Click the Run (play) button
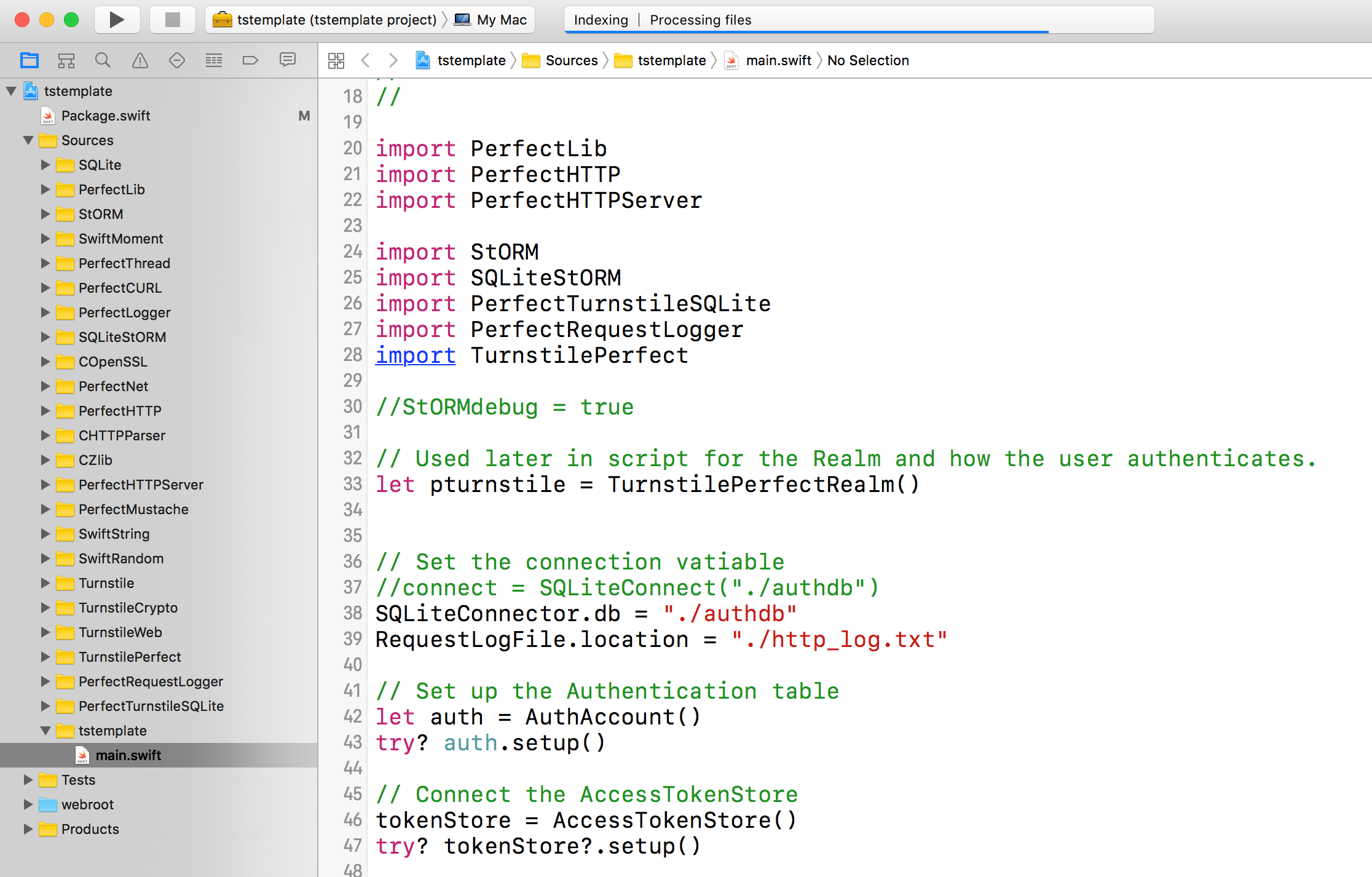This screenshot has height=877, width=1372. coord(117,20)
